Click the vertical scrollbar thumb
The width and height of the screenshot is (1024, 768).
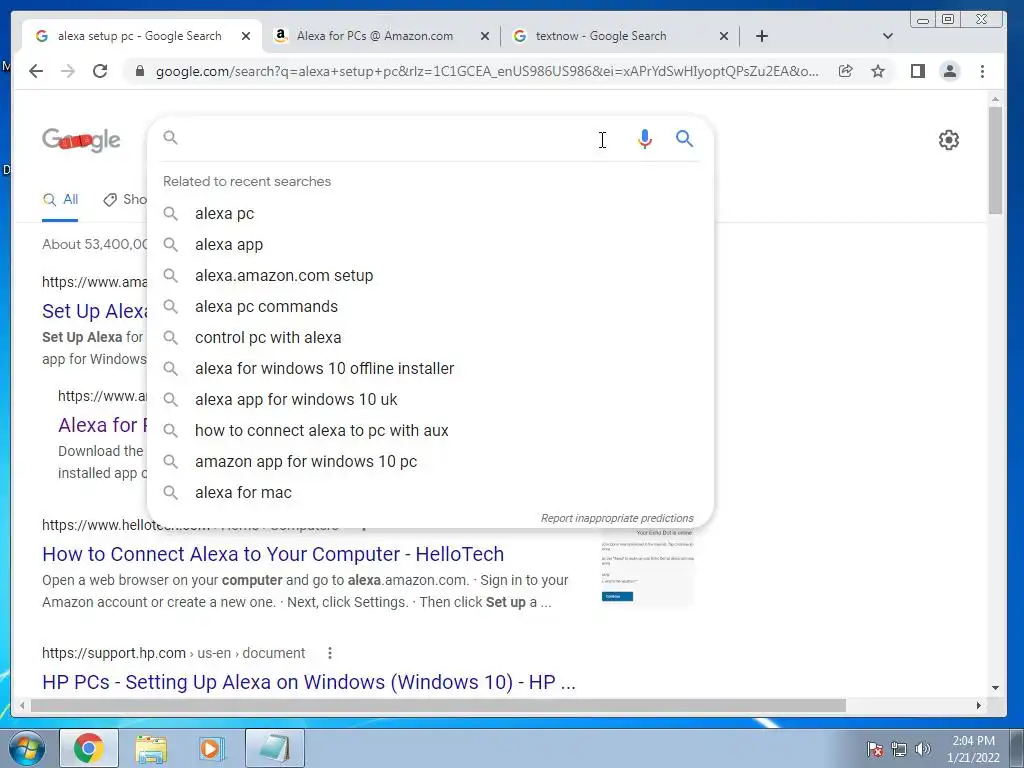995,160
